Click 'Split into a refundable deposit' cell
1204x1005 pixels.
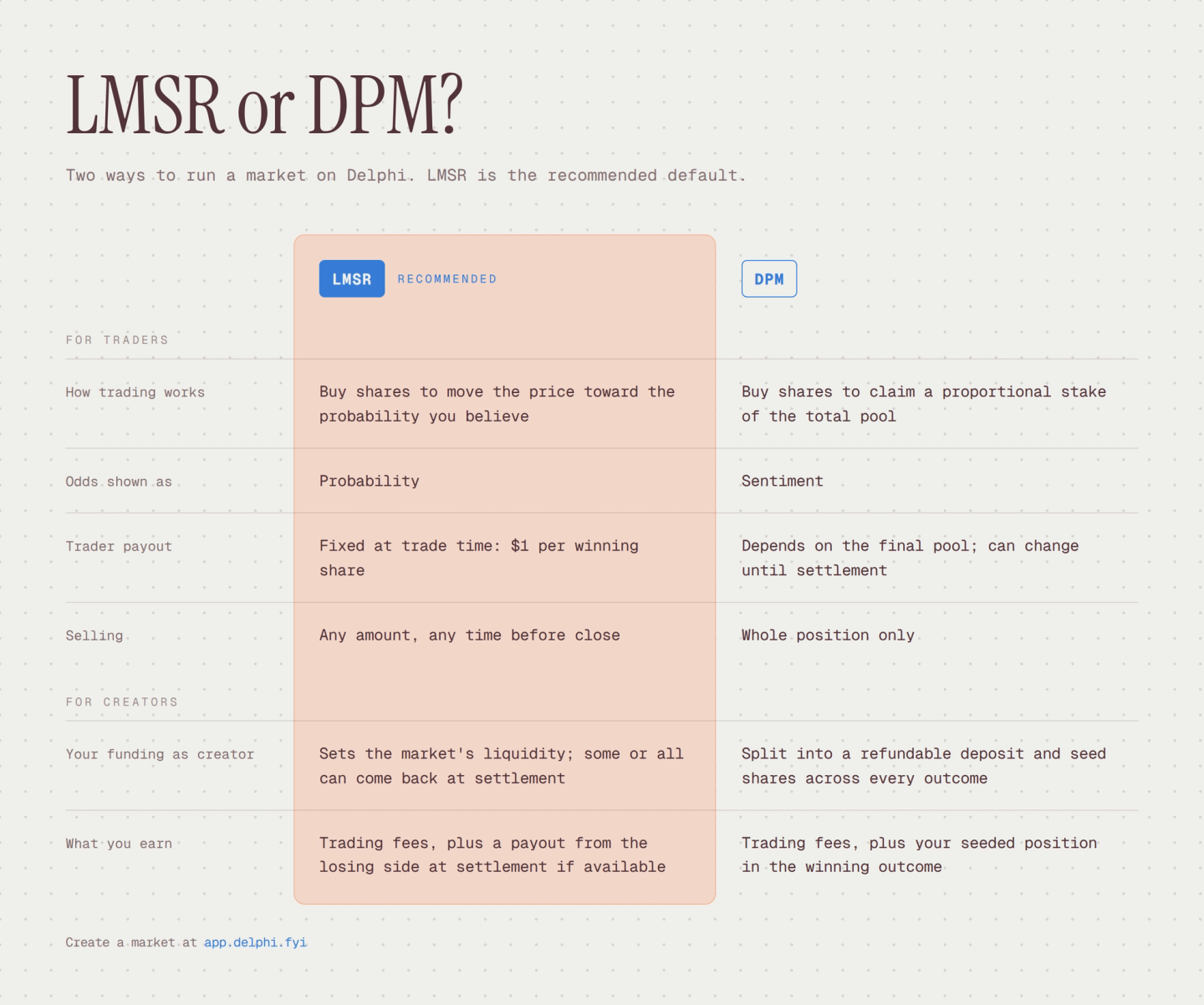tap(924, 766)
